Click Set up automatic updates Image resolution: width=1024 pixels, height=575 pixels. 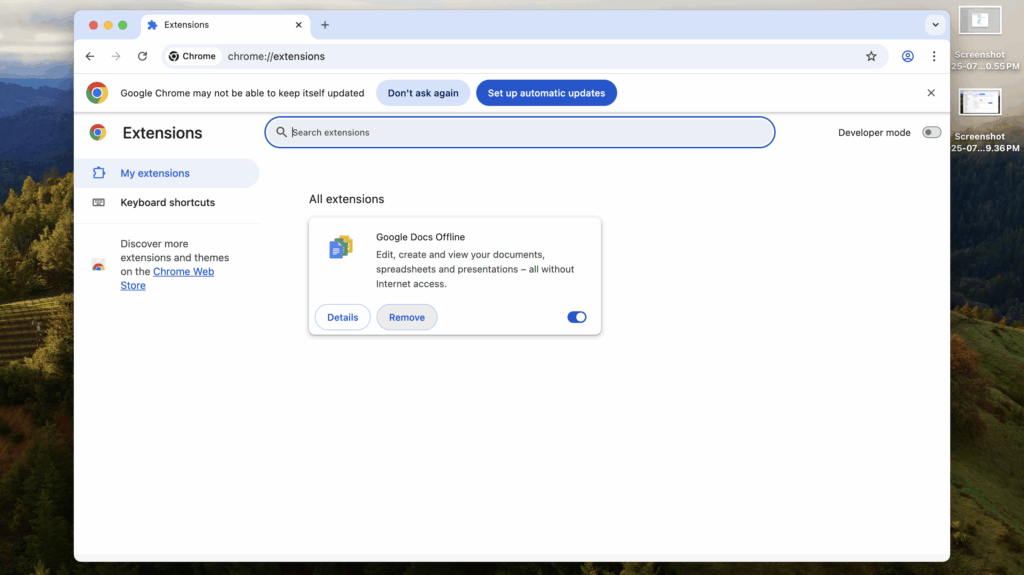pyautogui.click(x=546, y=93)
